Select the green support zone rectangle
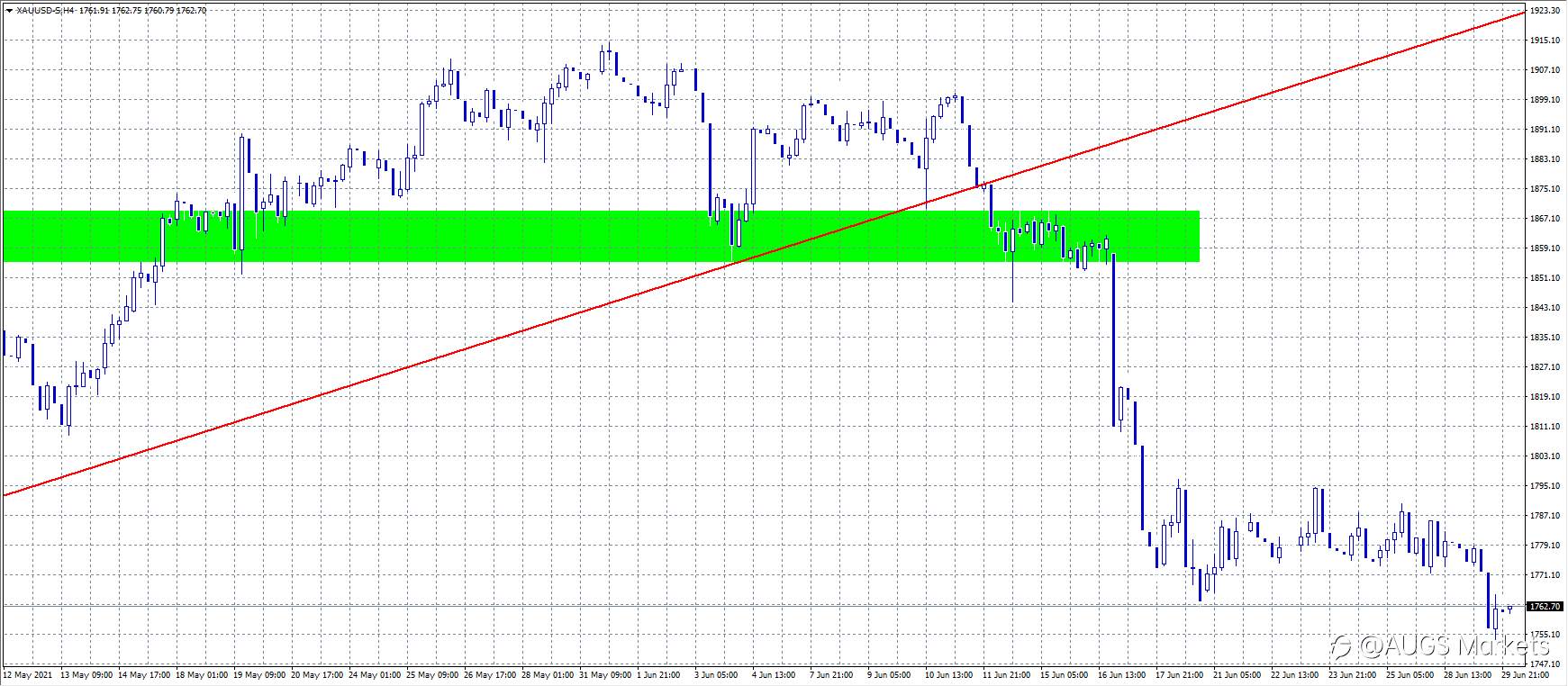The height and width of the screenshot is (686, 1568). point(602,237)
